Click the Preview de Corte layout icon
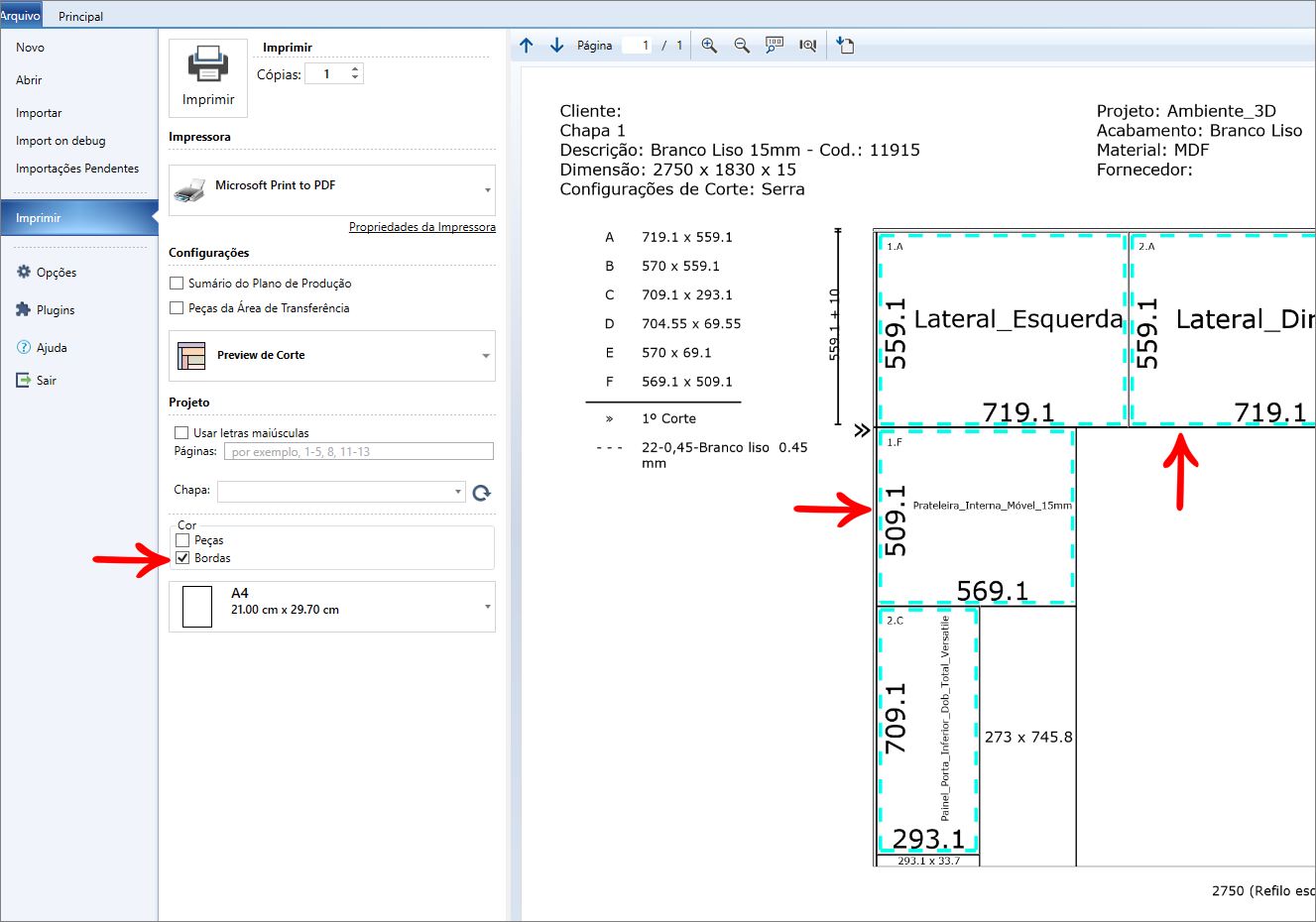The height and width of the screenshot is (922, 1316). [191, 356]
